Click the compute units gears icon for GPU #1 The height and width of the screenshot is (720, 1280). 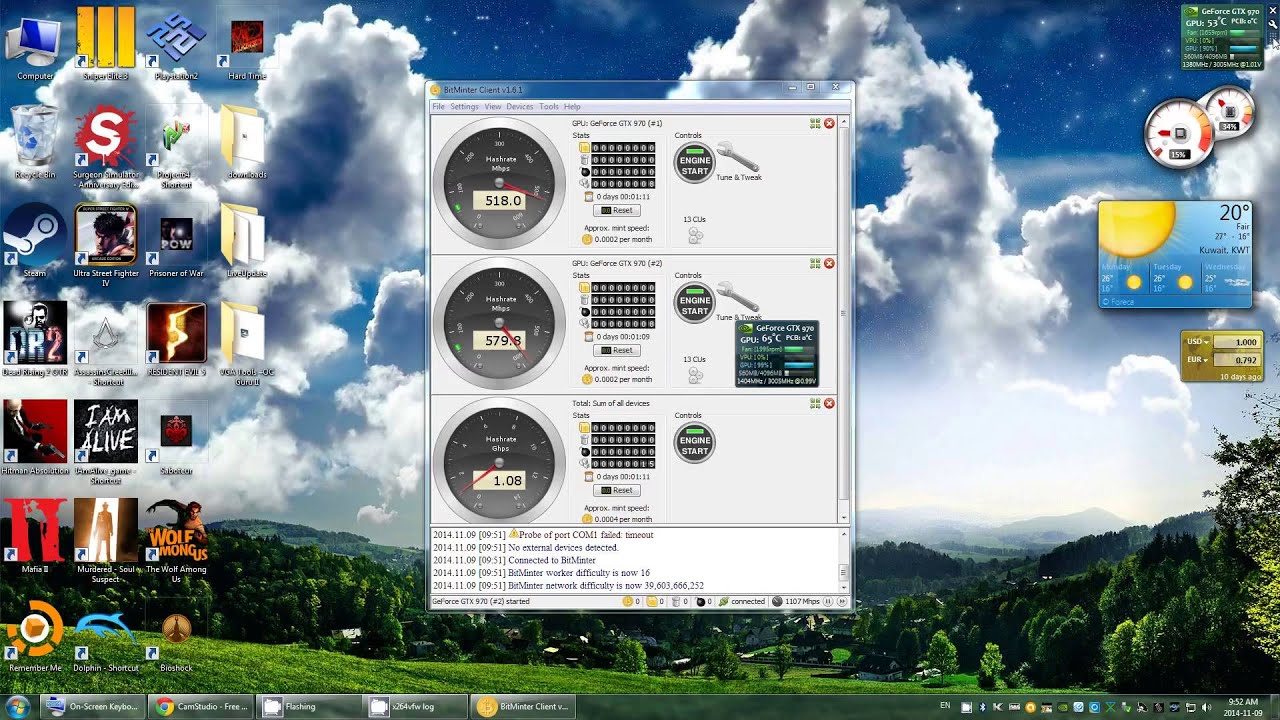click(695, 236)
